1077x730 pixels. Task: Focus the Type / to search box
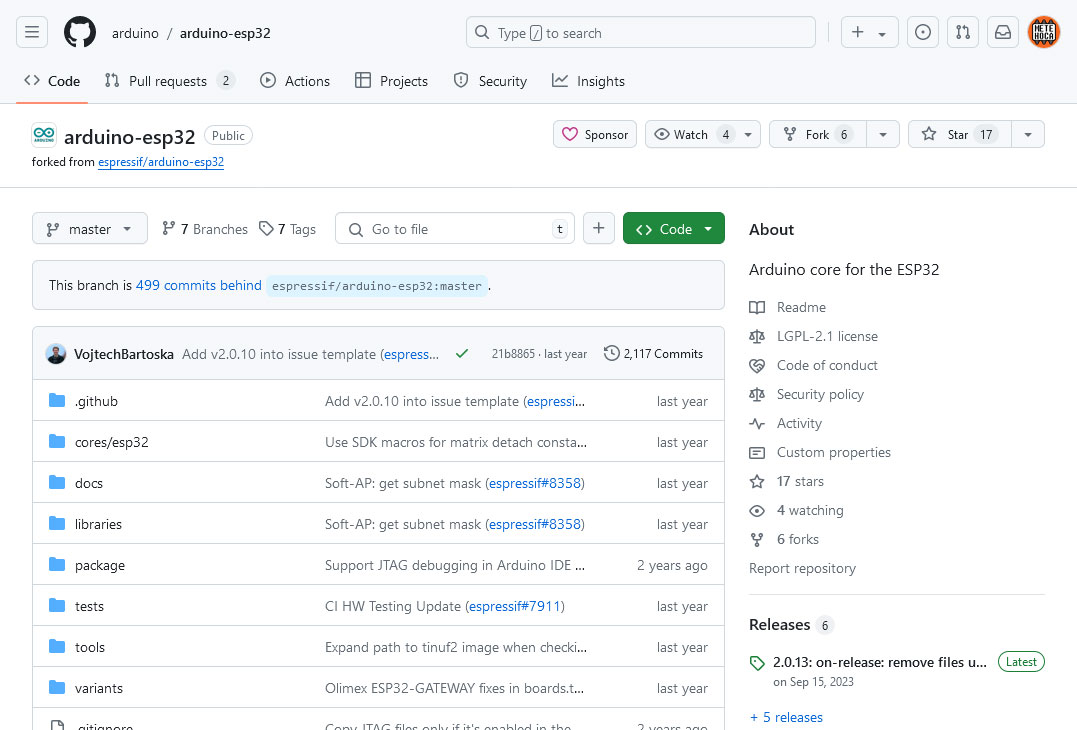[x=641, y=32]
